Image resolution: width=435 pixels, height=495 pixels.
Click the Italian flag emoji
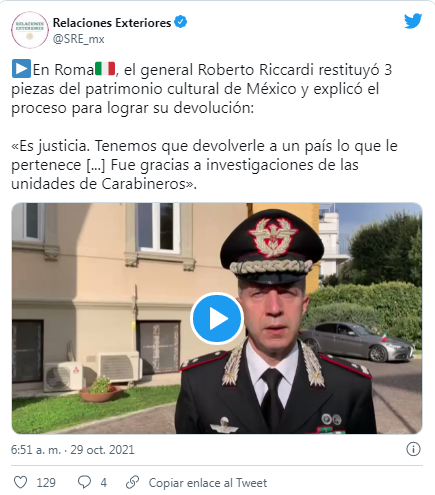[x=105, y=69]
